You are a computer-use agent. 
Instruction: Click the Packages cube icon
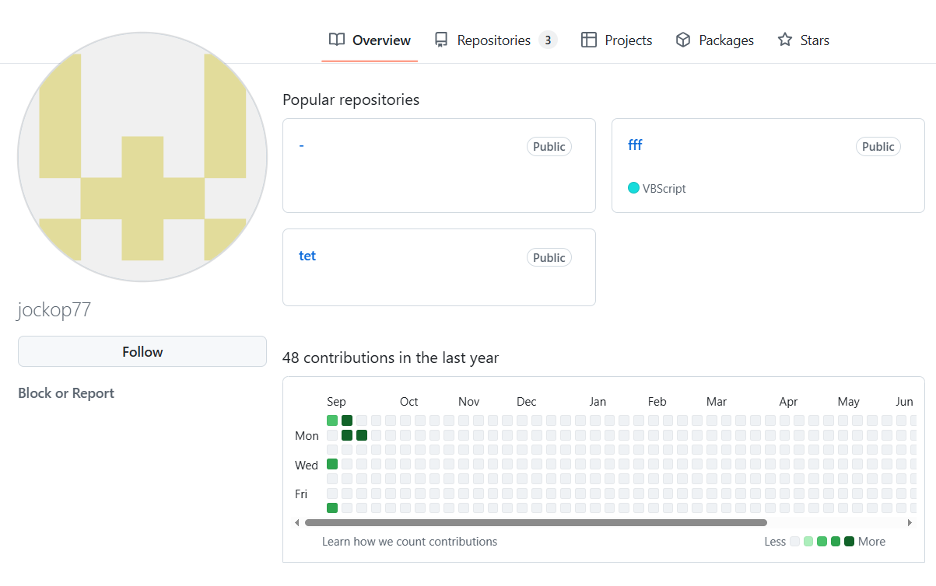[683, 40]
